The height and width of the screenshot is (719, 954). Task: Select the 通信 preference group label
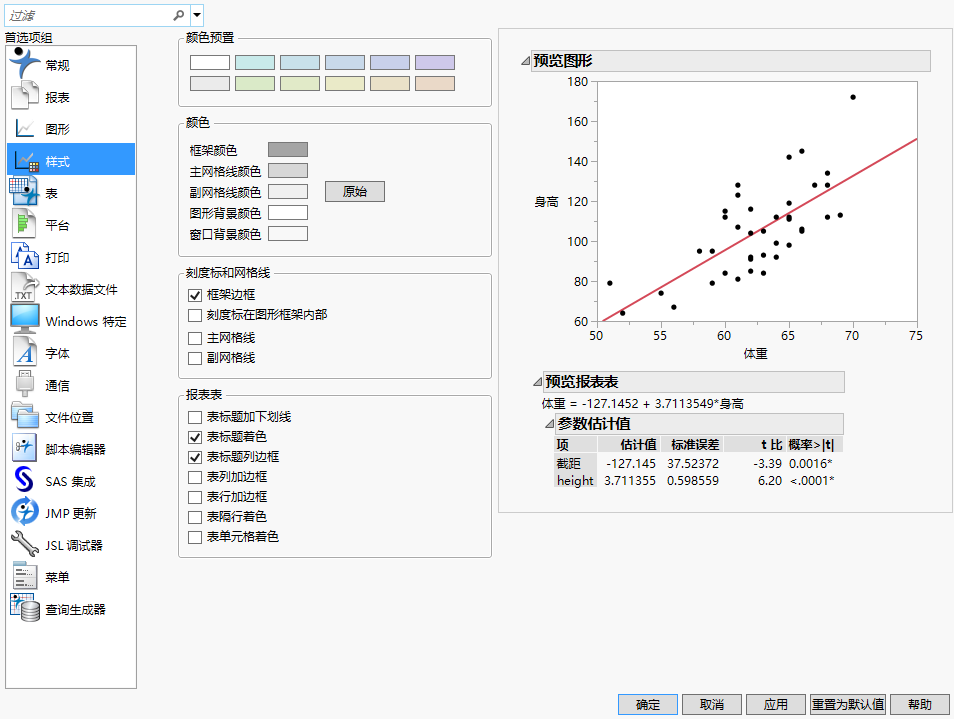pyautogui.click(x=57, y=386)
